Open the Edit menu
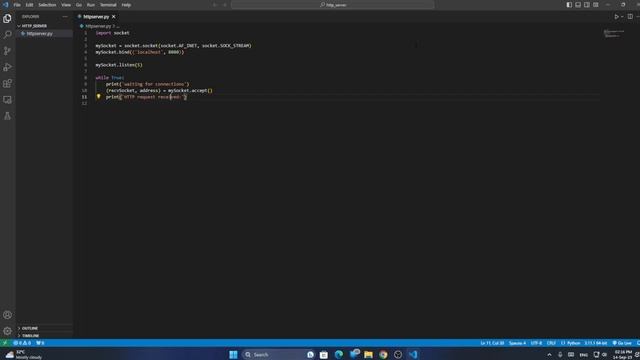This screenshot has height=360, width=640. (29, 5)
